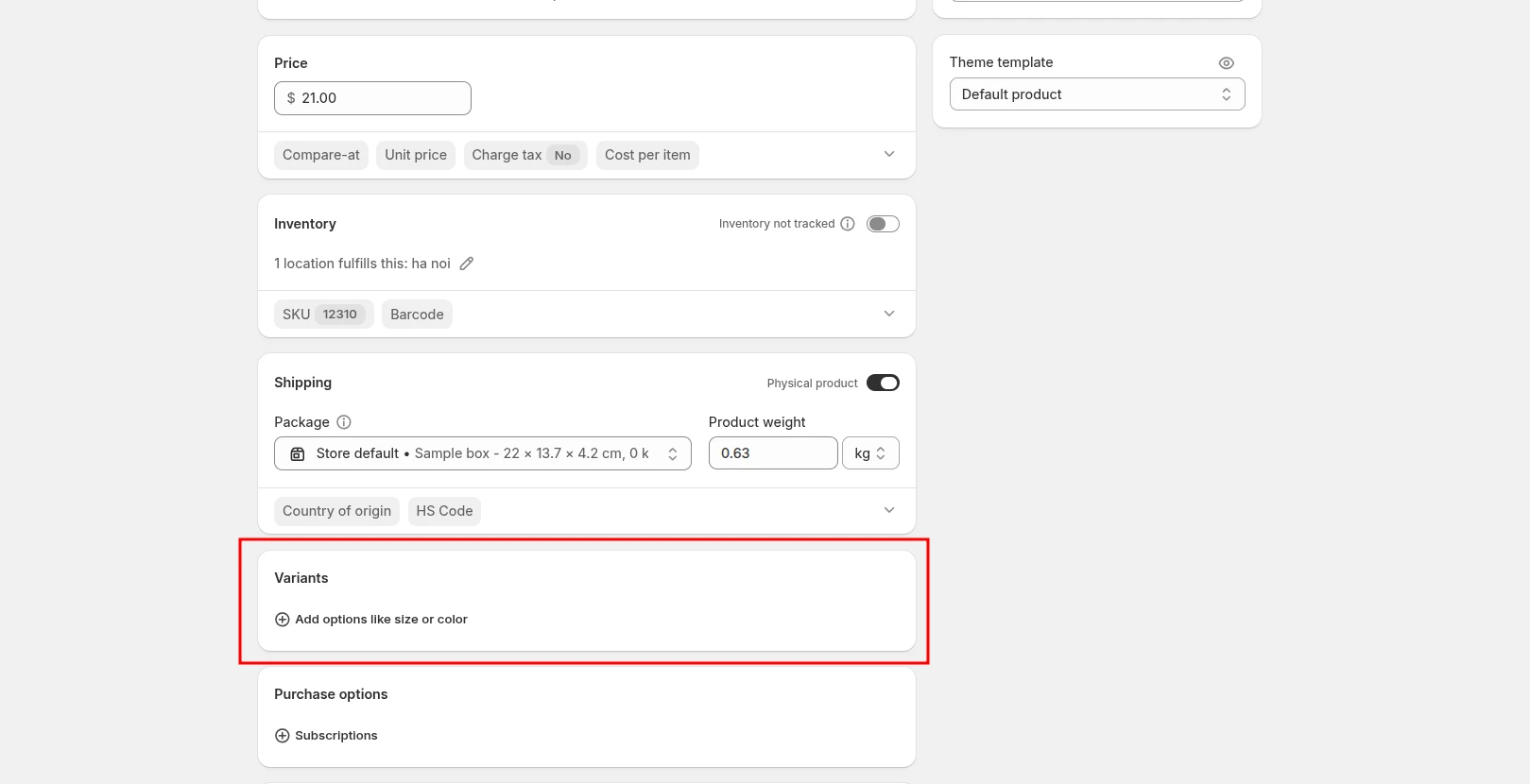
Task: Toggle the Physical product switch
Action: 883,383
